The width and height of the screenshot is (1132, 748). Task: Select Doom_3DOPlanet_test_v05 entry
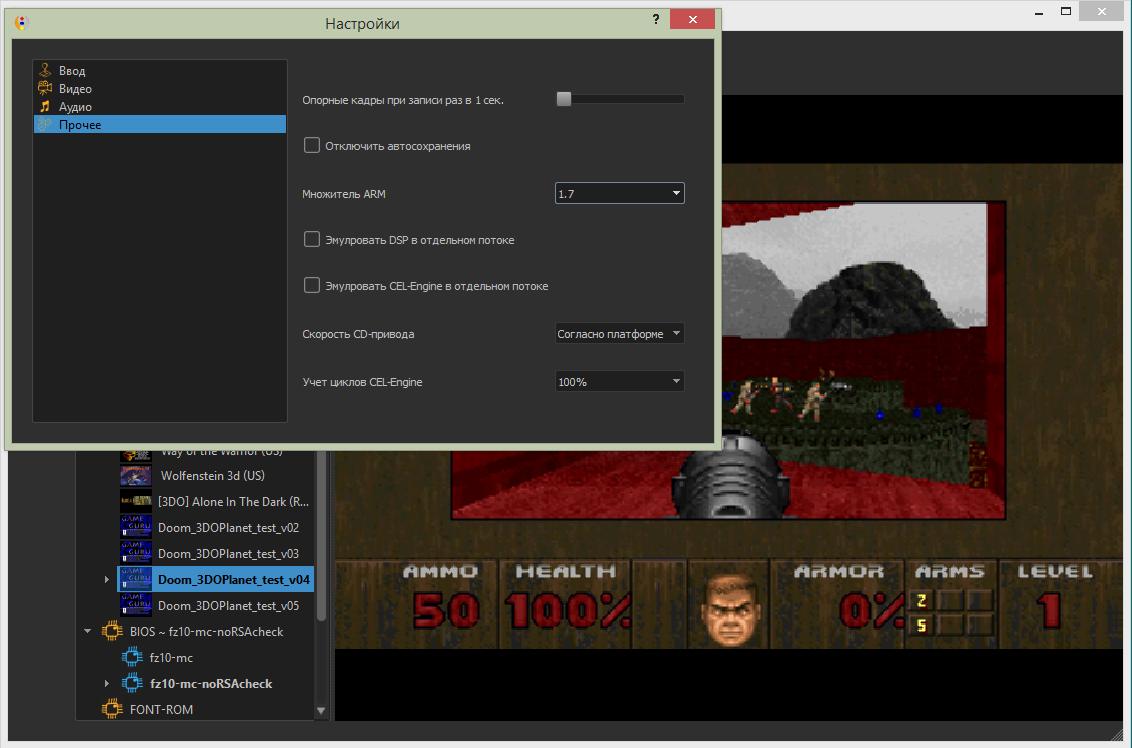pos(228,605)
